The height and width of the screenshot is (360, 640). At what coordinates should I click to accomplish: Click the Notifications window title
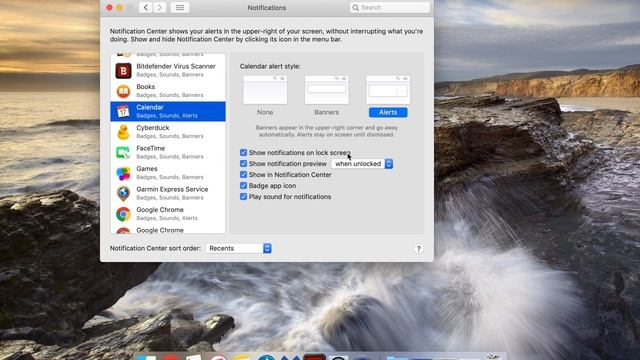pyautogui.click(x=267, y=7)
